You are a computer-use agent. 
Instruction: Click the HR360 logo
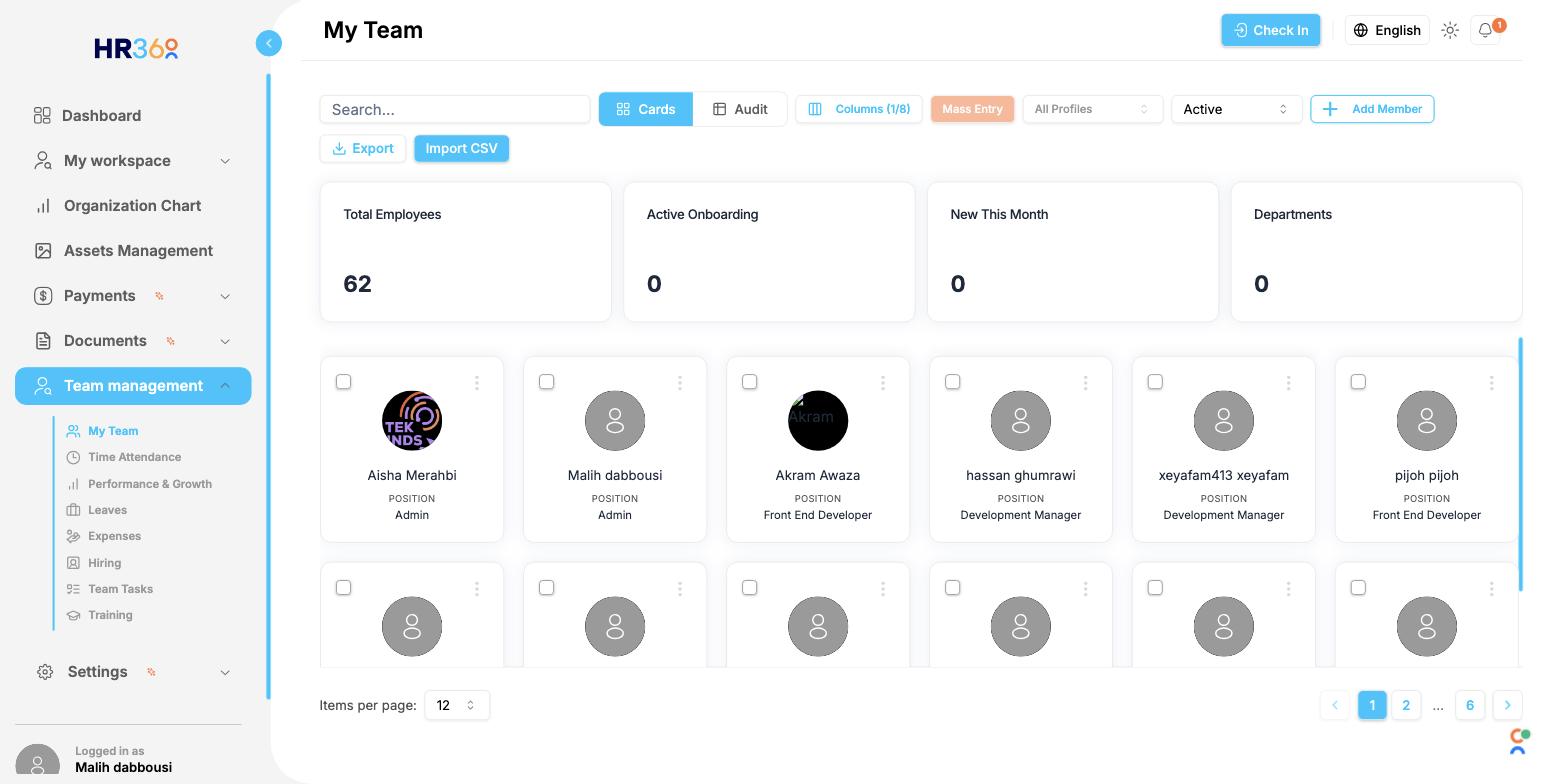pyautogui.click(x=136, y=48)
